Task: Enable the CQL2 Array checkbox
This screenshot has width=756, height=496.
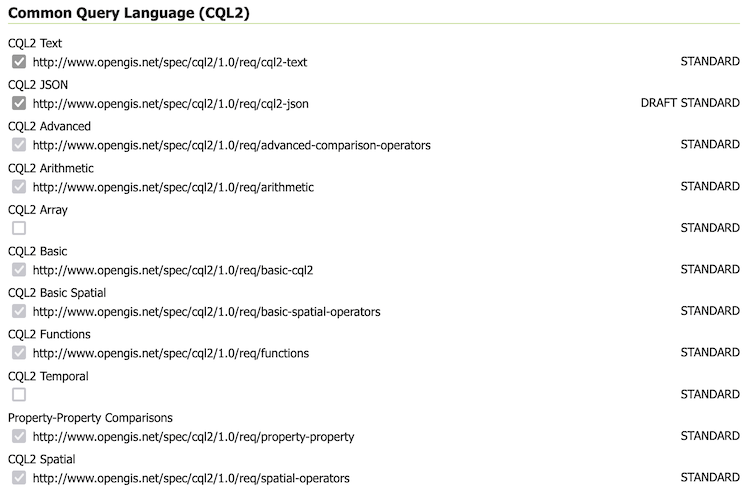Action: (x=19, y=228)
